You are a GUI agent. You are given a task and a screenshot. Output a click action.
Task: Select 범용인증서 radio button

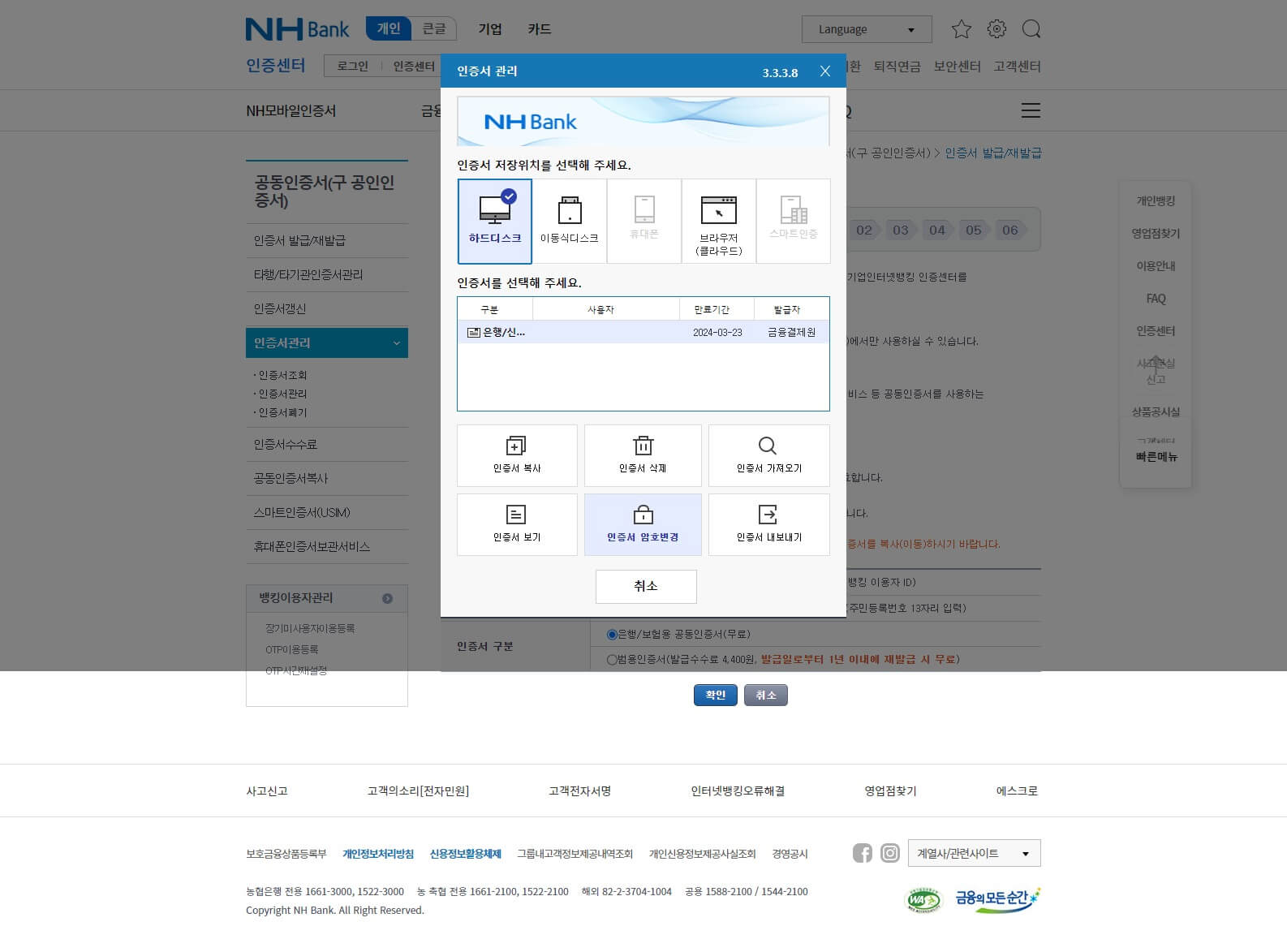pos(612,659)
